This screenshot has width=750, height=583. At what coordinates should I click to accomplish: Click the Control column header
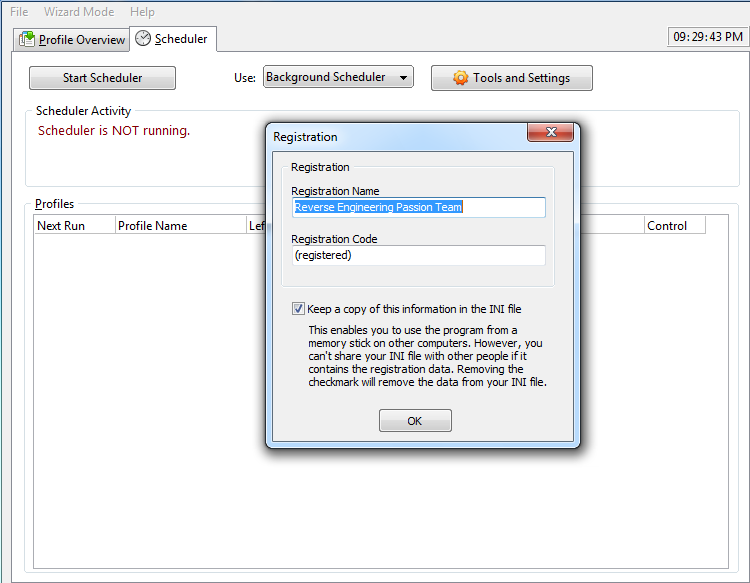(675, 226)
